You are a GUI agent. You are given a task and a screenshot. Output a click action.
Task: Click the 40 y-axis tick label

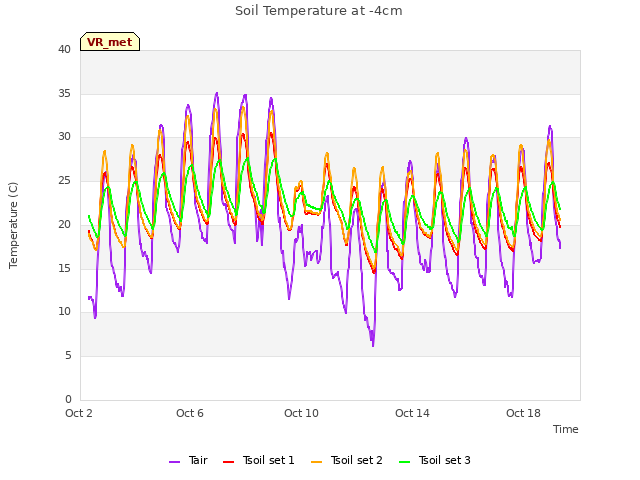[64, 49]
